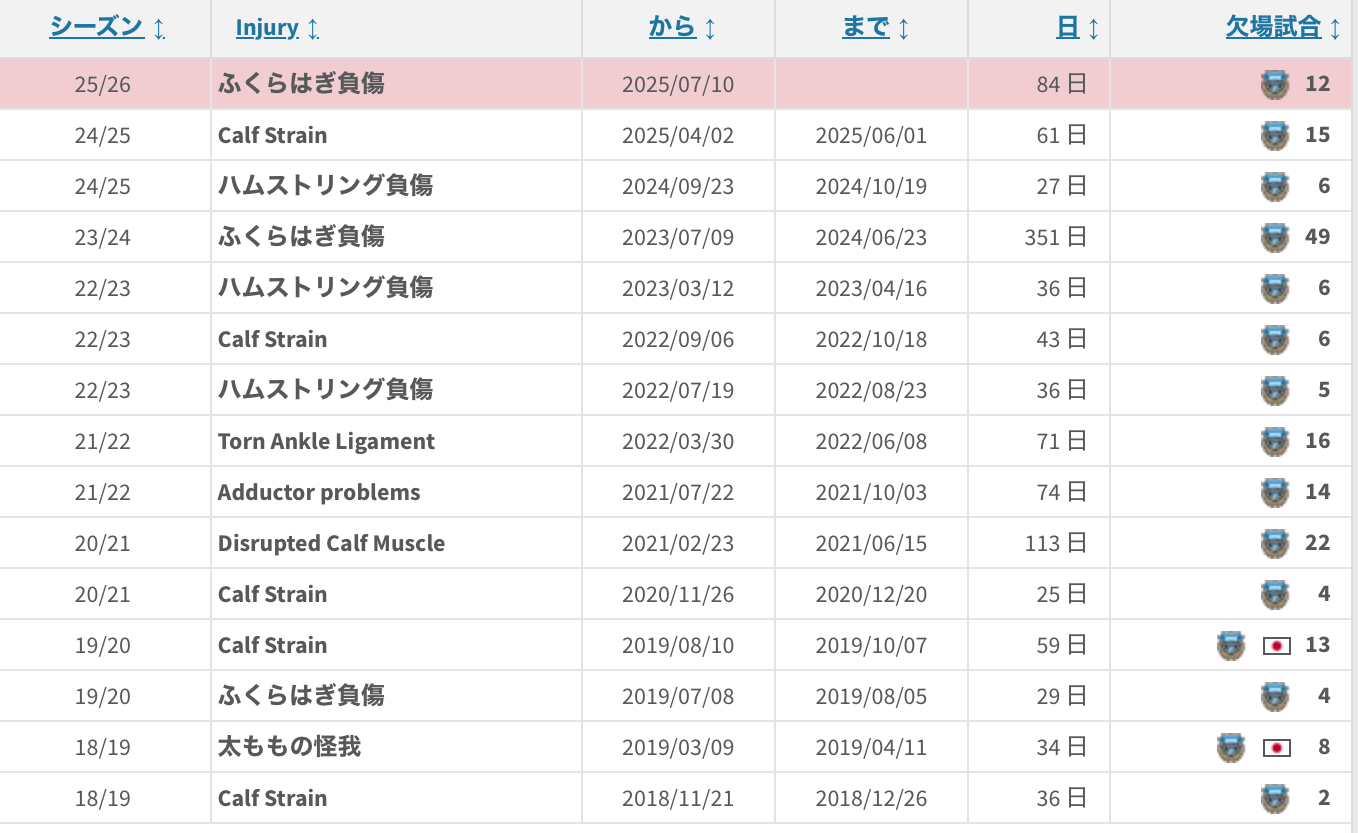The height and width of the screenshot is (833, 1358).
Task: Click the club crest in Adductor problems row
Action: click(1274, 492)
